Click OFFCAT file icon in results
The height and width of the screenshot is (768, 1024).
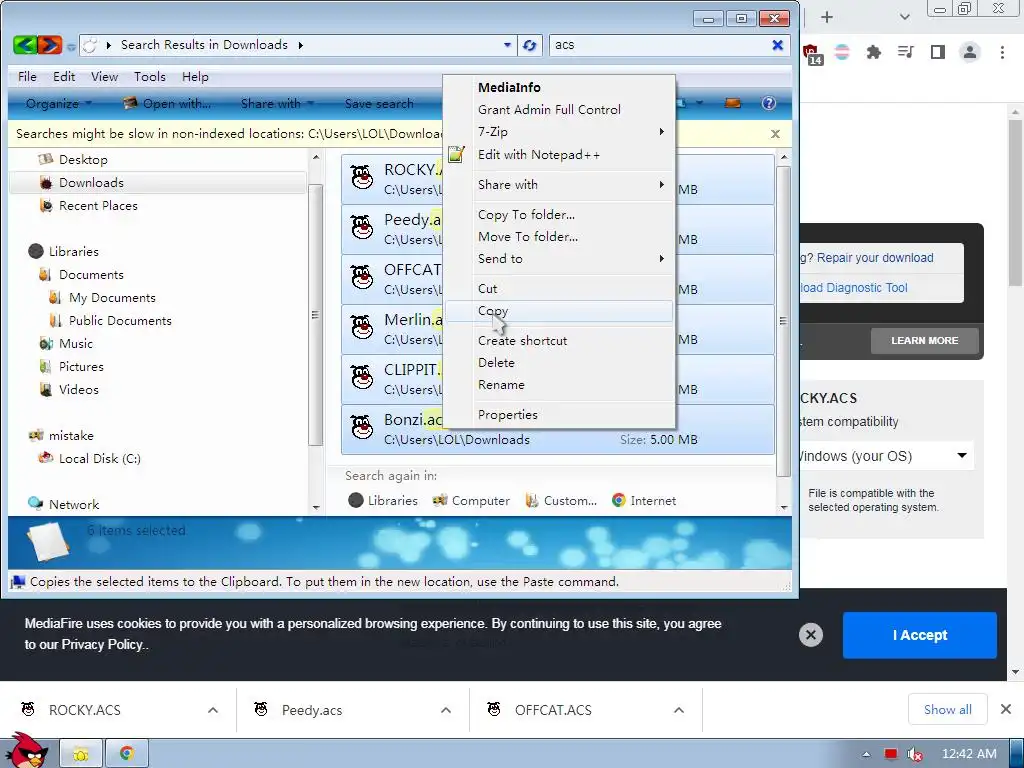click(362, 278)
